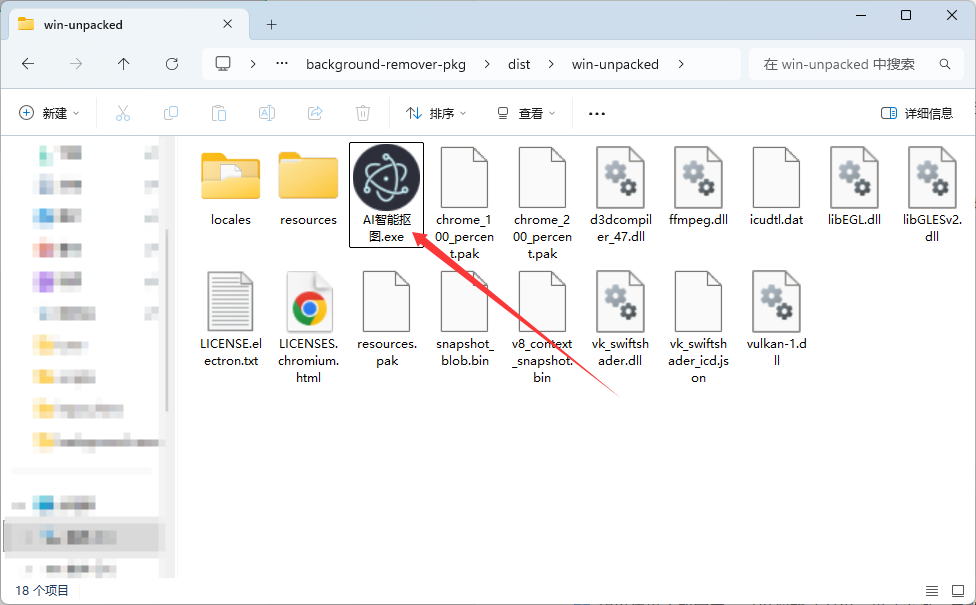The image size is (976, 605).
Task: Select vulkan-1.dll file icon
Action: [x=776, y=301]
